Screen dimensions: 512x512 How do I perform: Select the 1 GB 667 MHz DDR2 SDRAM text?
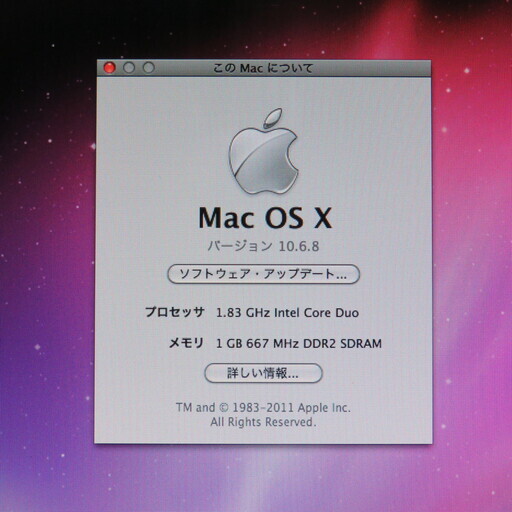point(299,343)
